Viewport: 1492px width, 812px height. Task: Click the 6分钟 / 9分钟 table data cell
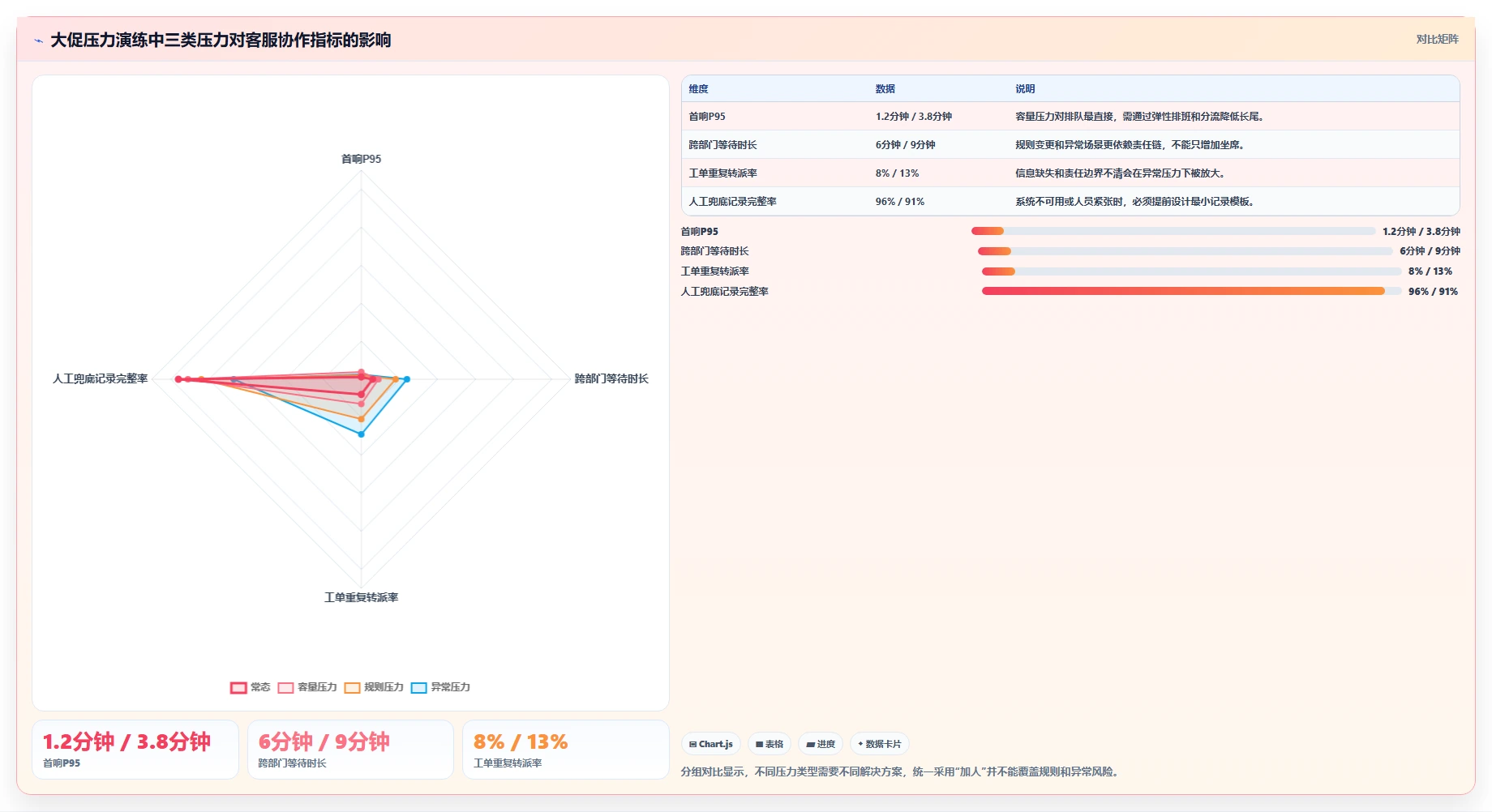pyautogui.click(x=938, y=145)
